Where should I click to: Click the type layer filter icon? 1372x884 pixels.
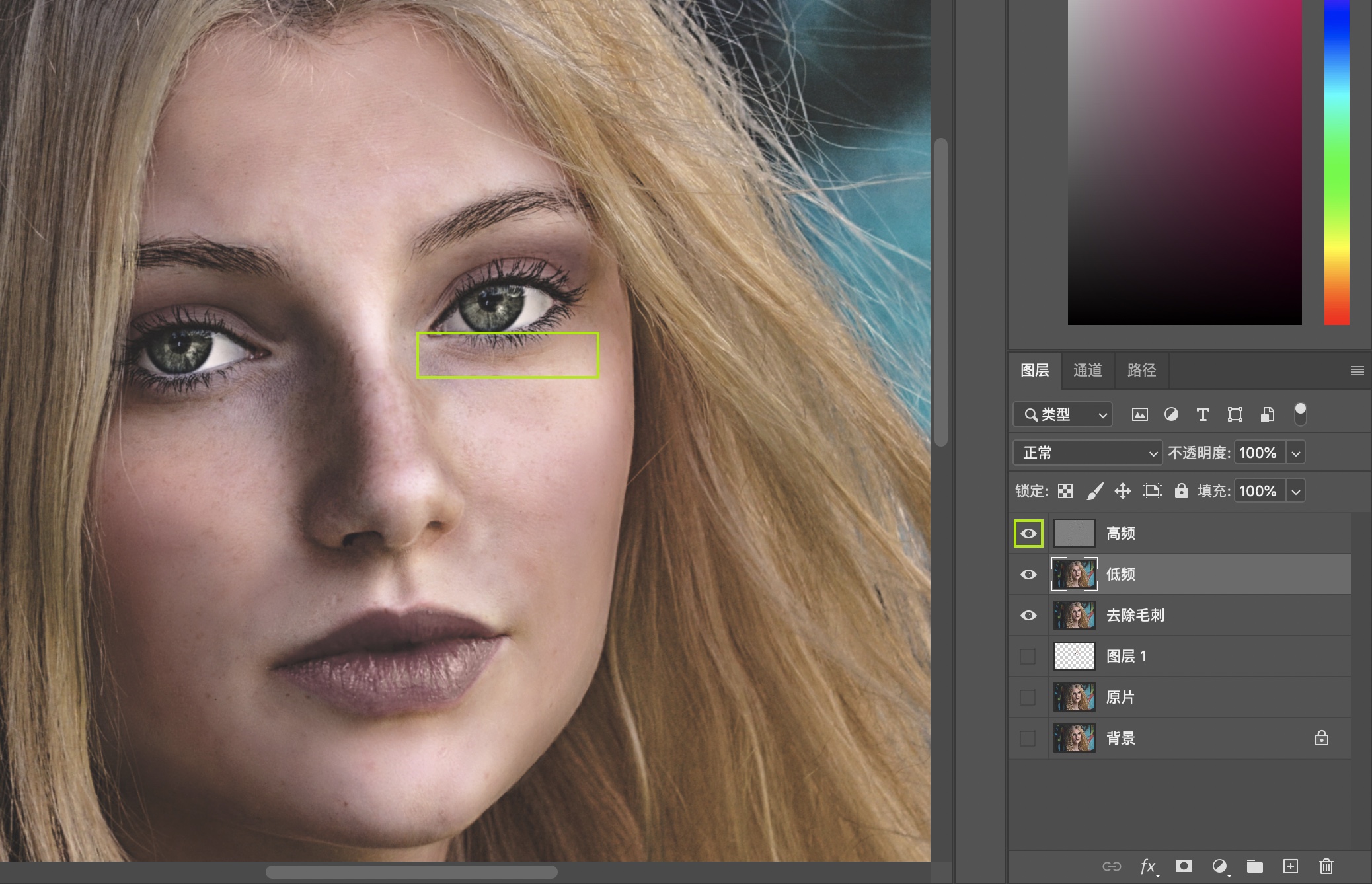pyautogui.click(x=1203, y=414)
